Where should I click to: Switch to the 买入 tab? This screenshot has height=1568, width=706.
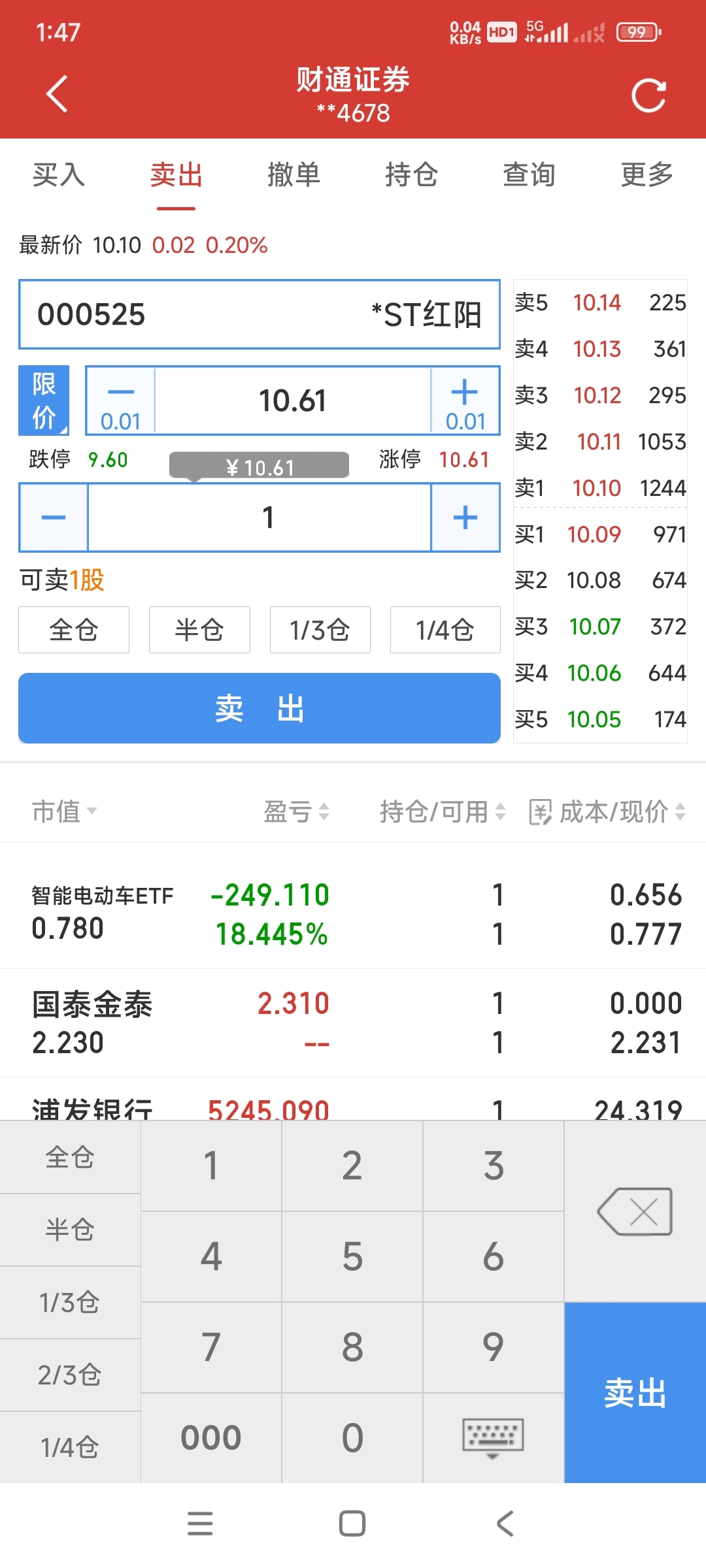pos(59,174)
